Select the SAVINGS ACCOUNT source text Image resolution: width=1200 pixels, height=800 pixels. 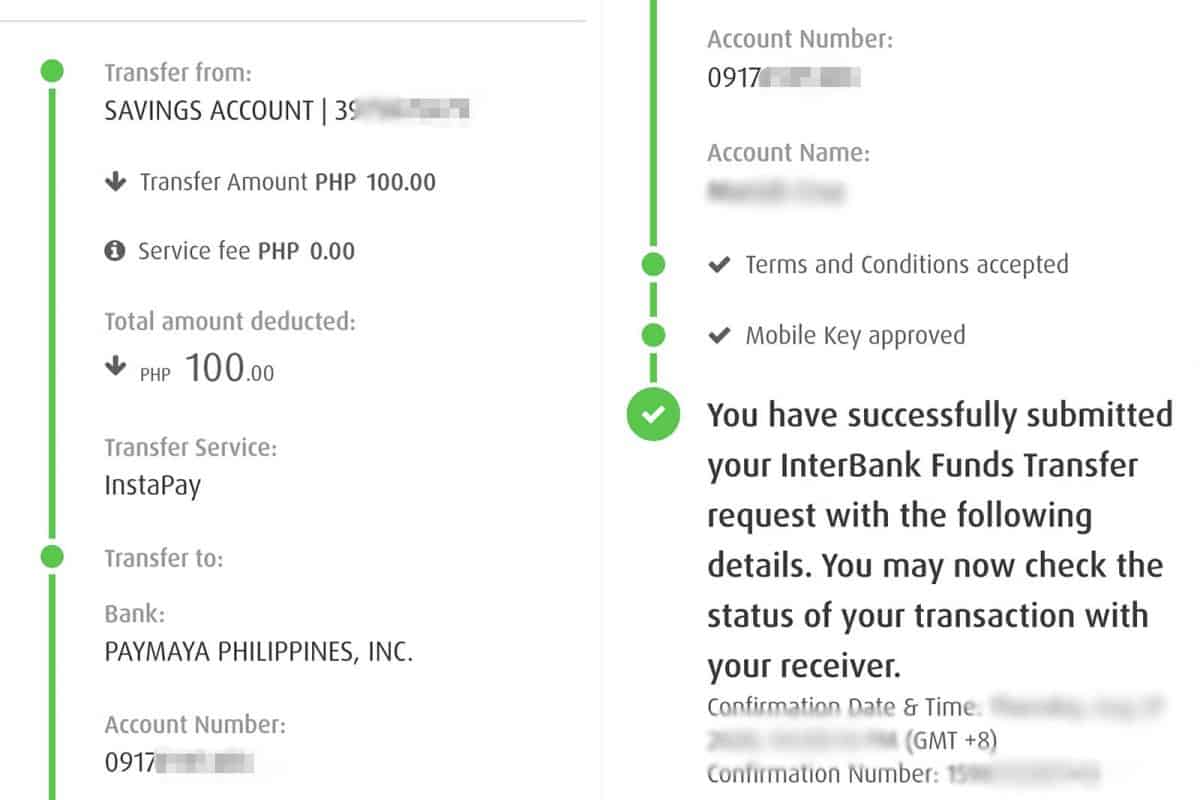coord(208,111)
